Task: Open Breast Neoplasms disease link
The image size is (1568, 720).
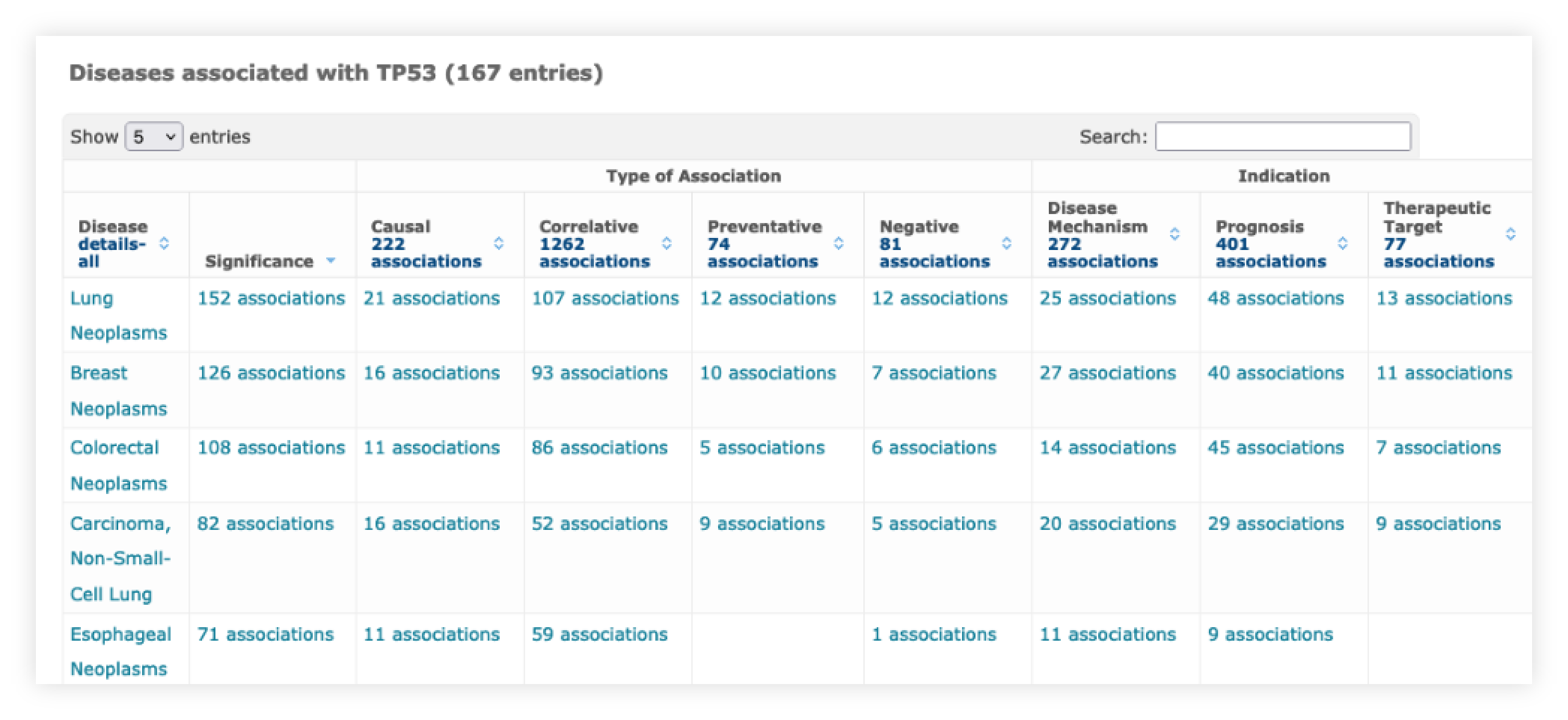Action: point(119,391)
